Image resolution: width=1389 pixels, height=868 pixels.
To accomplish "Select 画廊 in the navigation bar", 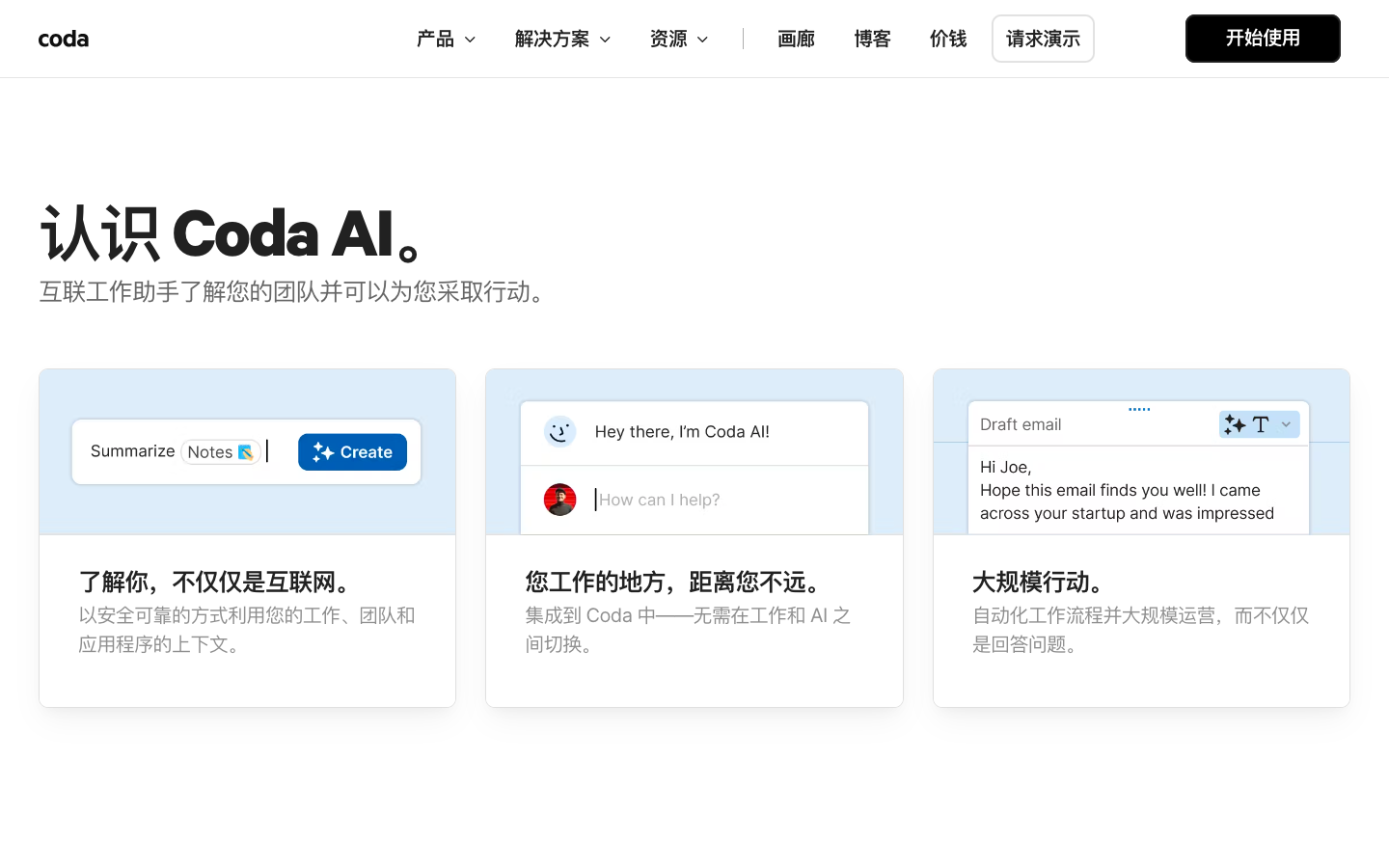I will tap(796, 39).
